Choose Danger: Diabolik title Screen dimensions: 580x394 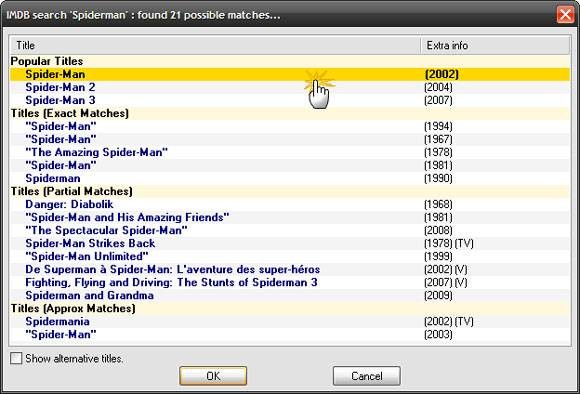tap(69, 204)
